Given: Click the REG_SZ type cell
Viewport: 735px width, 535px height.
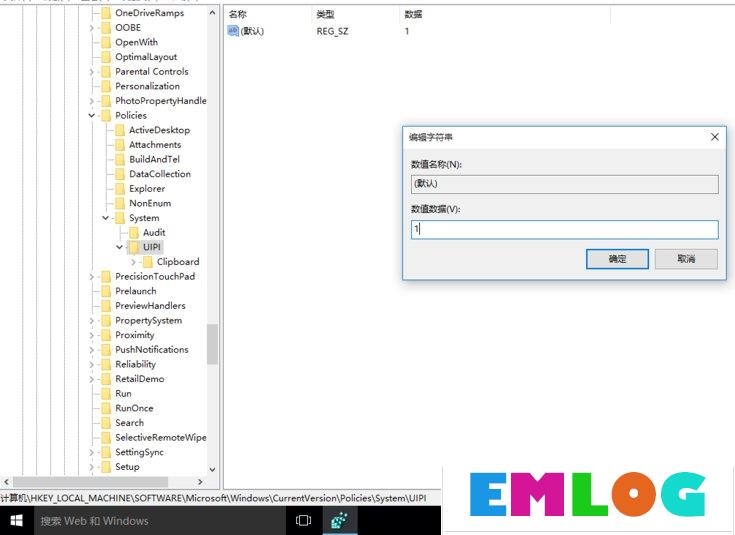Looking at the screenshot, I should point(332,31).
